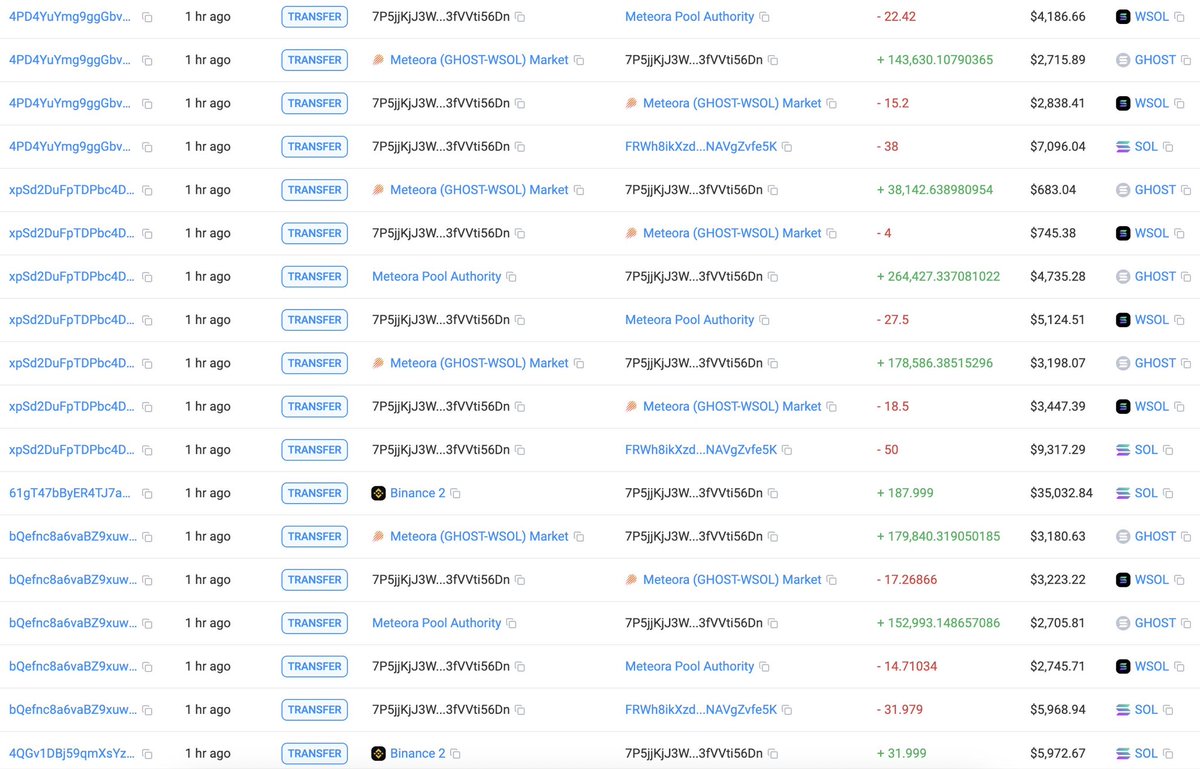Click the SOL token logo in the -50 row
The width and height of the screenshot is (1200, 769).
click(x=1123, y=450)
